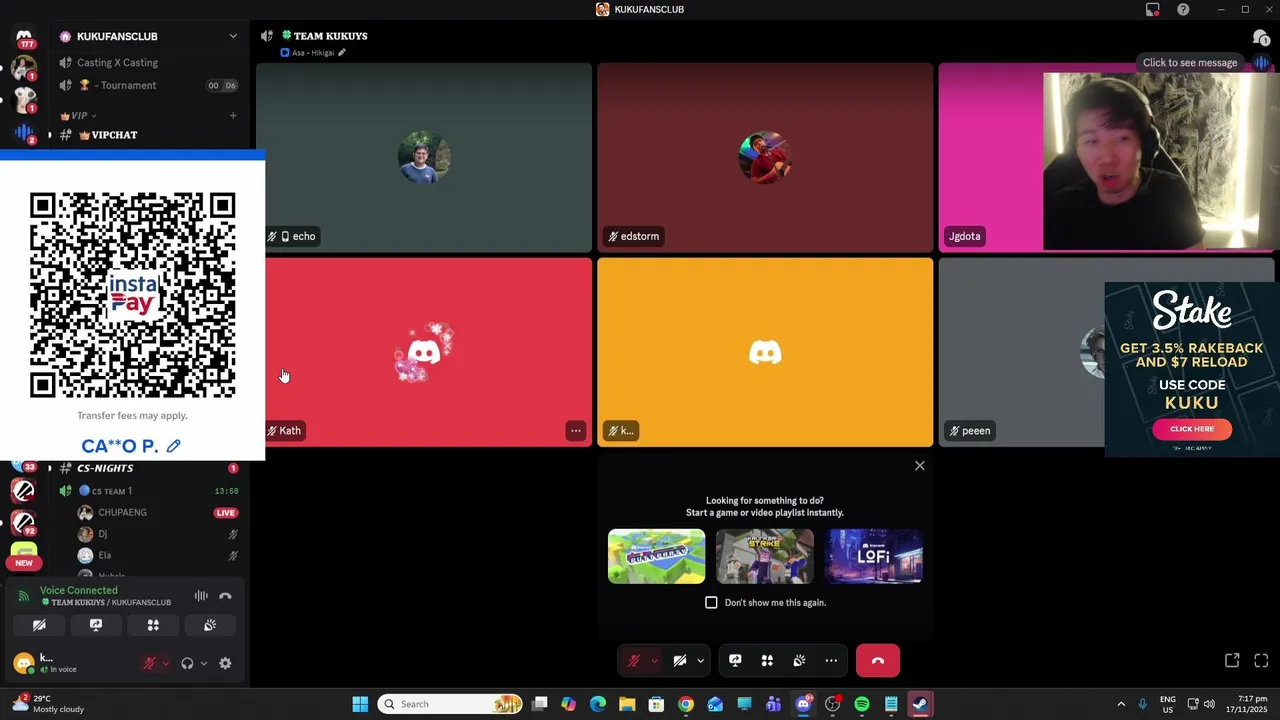Image resolution: width=1280 pixels, height=720 pixels.
Task: Focus Jgdota's webcam tile
Action: [1106, 158]
